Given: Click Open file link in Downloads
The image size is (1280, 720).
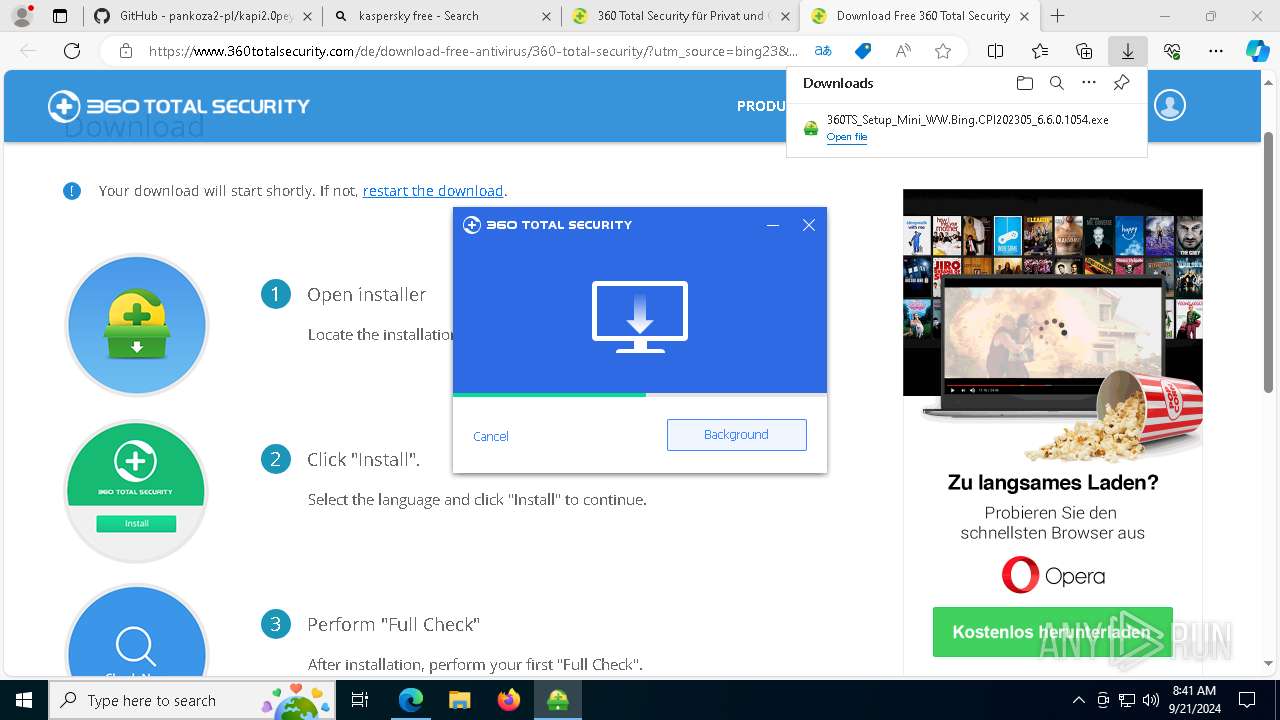Looking at the screenshot, I should [x=847, y=137].
